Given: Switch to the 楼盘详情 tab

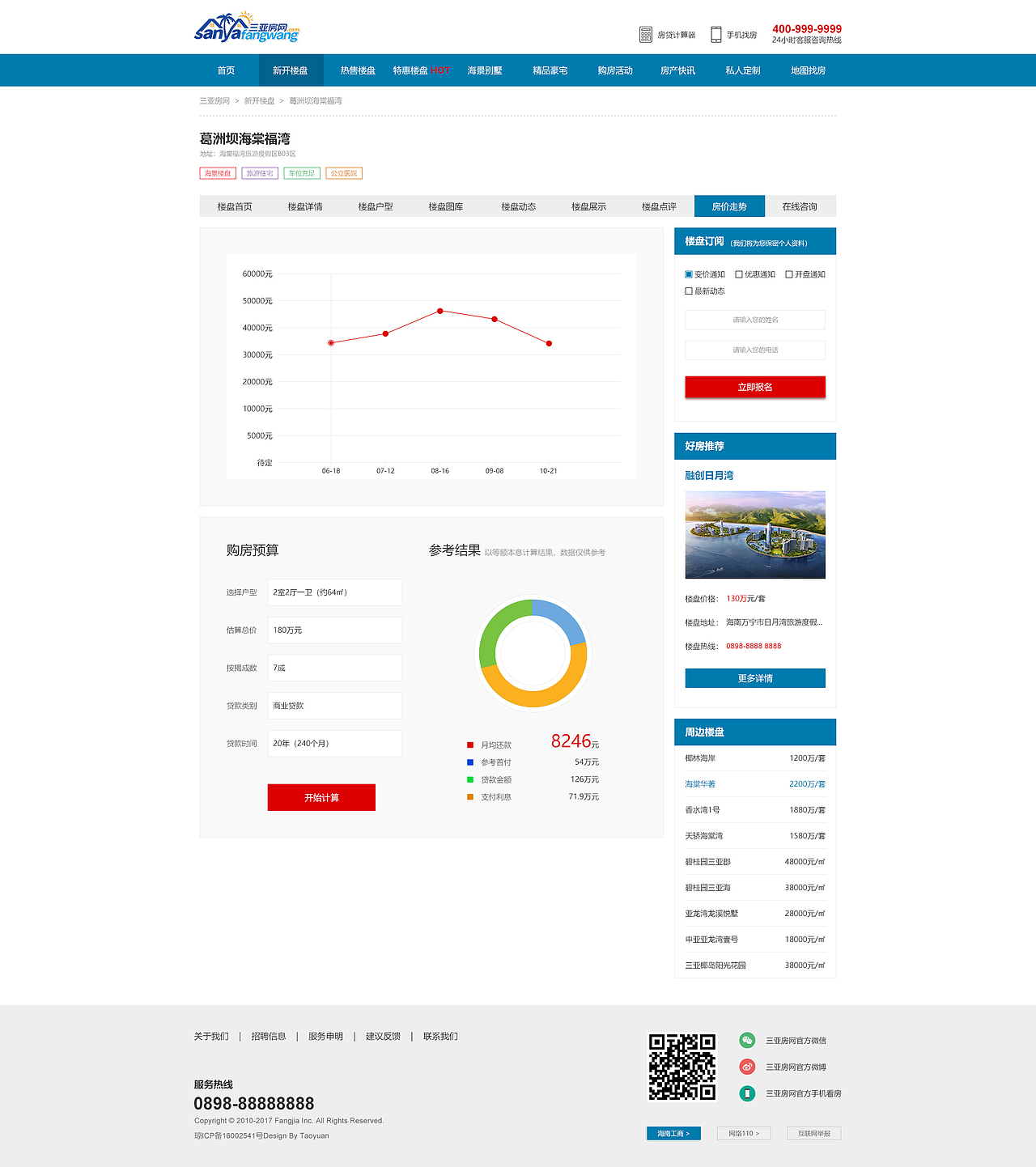Looking at the screenshot, I should 305,206.
